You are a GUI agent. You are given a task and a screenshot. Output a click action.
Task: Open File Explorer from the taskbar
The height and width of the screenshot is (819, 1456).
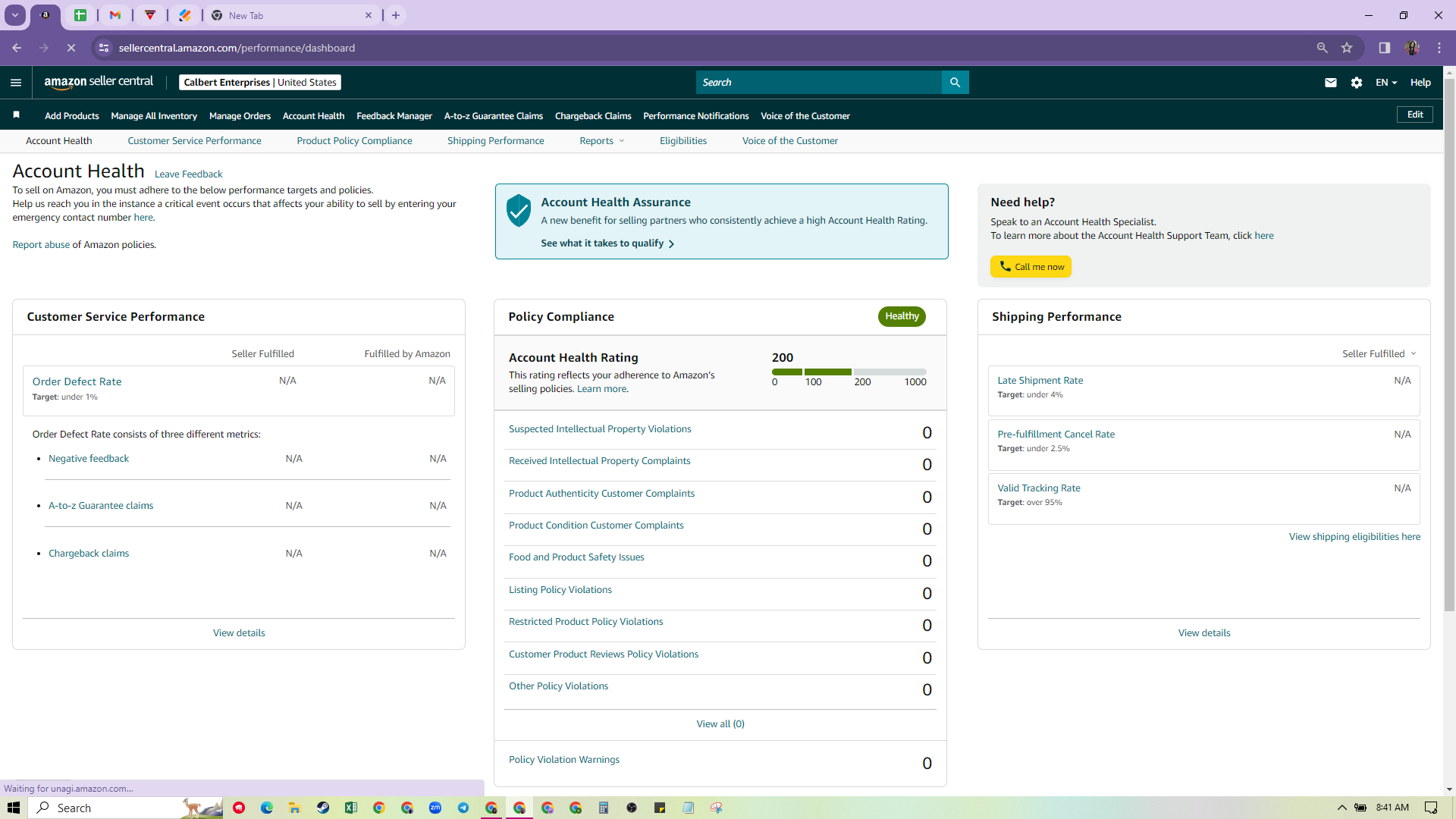[295, 808]
